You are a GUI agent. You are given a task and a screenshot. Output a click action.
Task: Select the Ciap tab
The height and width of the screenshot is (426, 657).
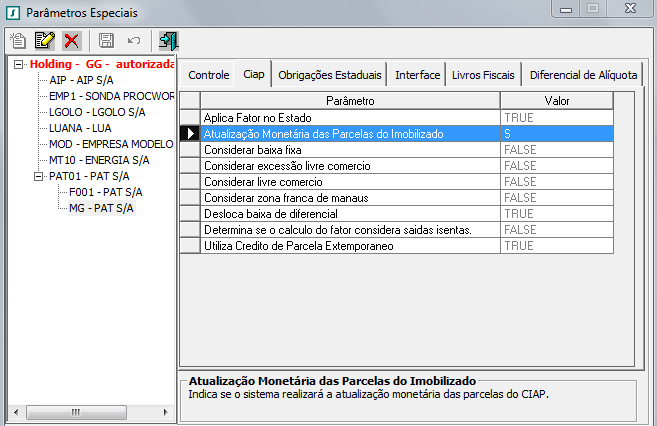pos(253,74)
